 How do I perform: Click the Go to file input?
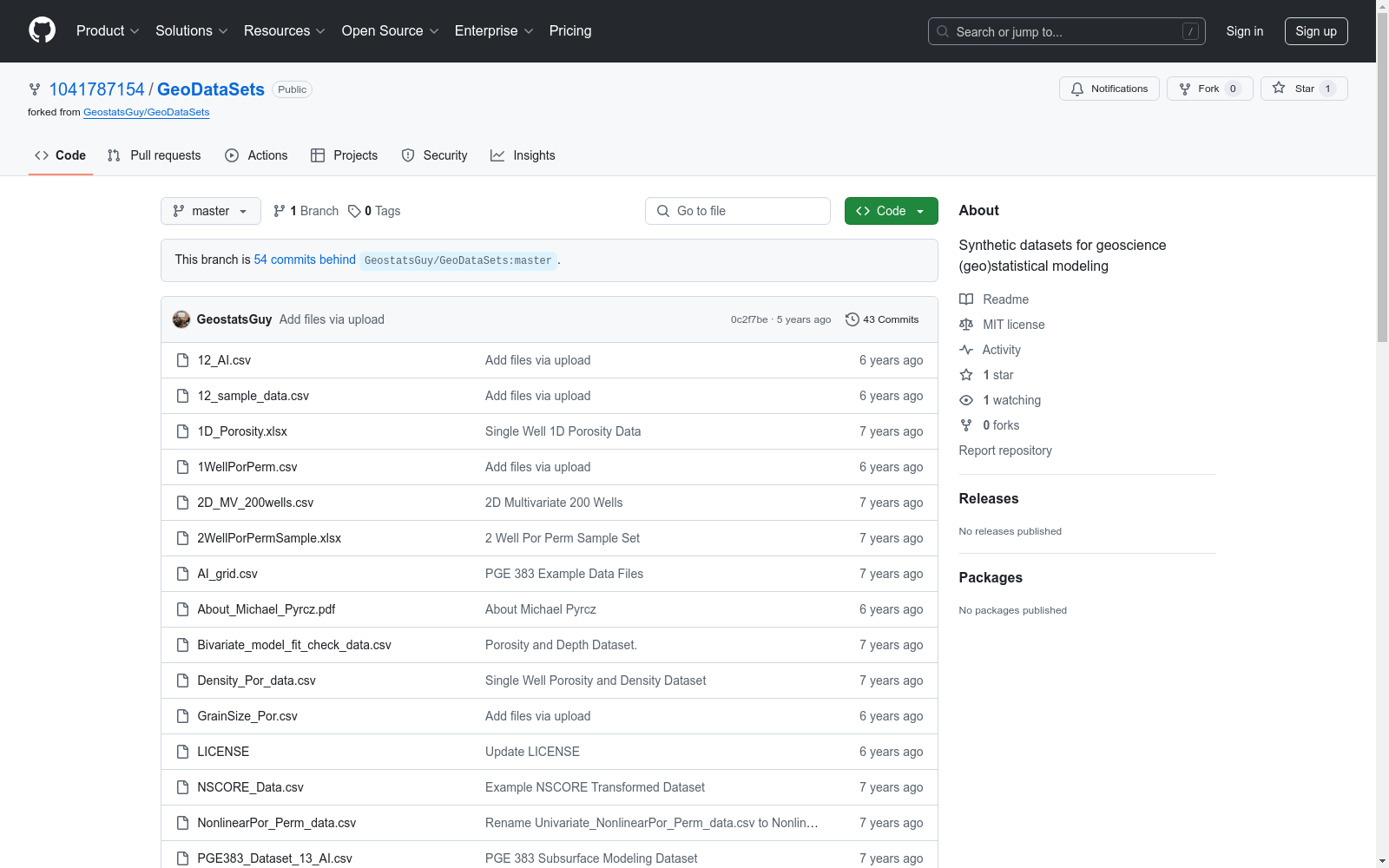[x=738, y=211]
